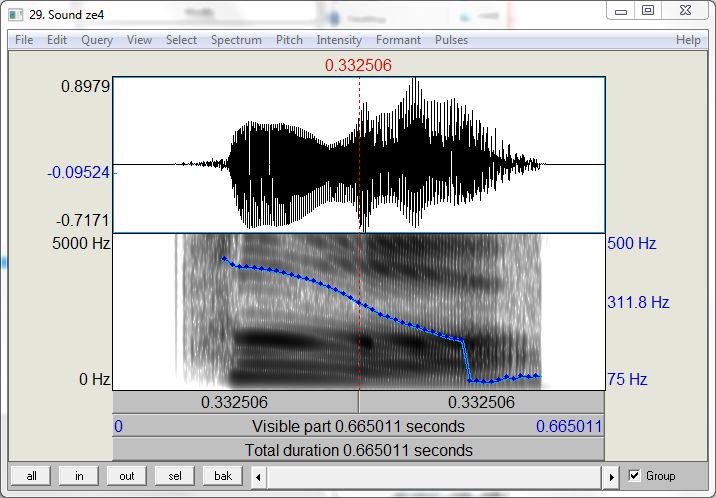The image size is (716, 498).
Task: Click the 'out' zoom button
Action: click(126, 476)
